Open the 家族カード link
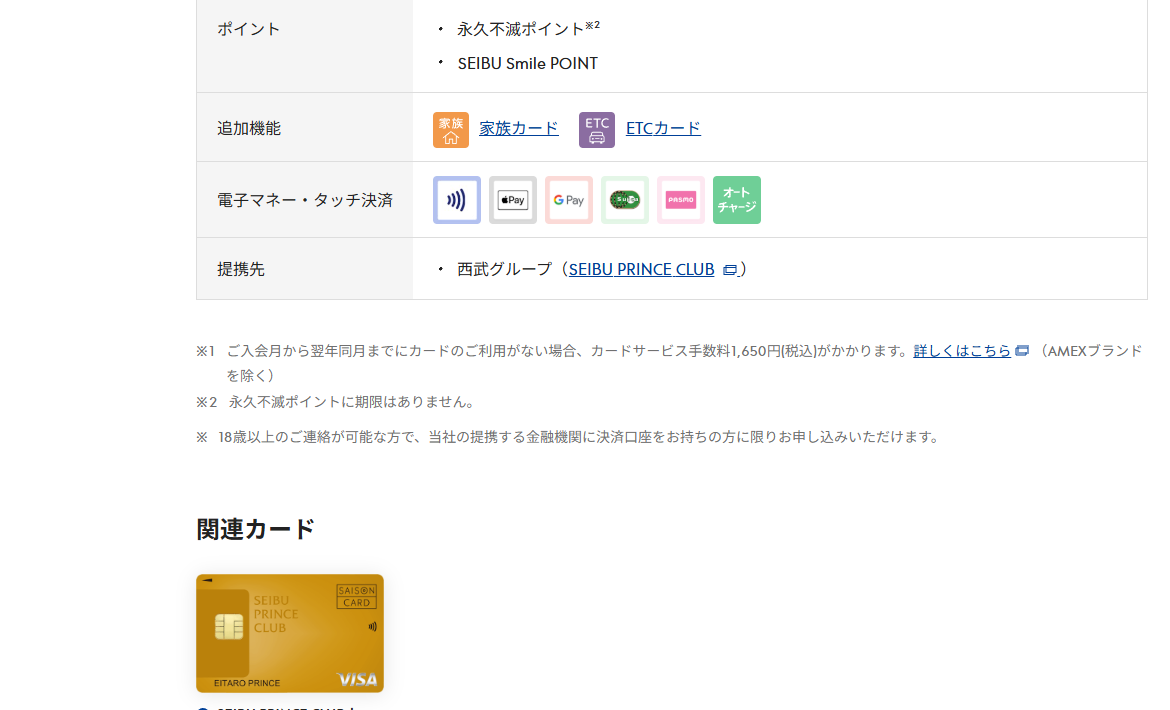Screen dimensions: 1170x710 pos(519,128)
